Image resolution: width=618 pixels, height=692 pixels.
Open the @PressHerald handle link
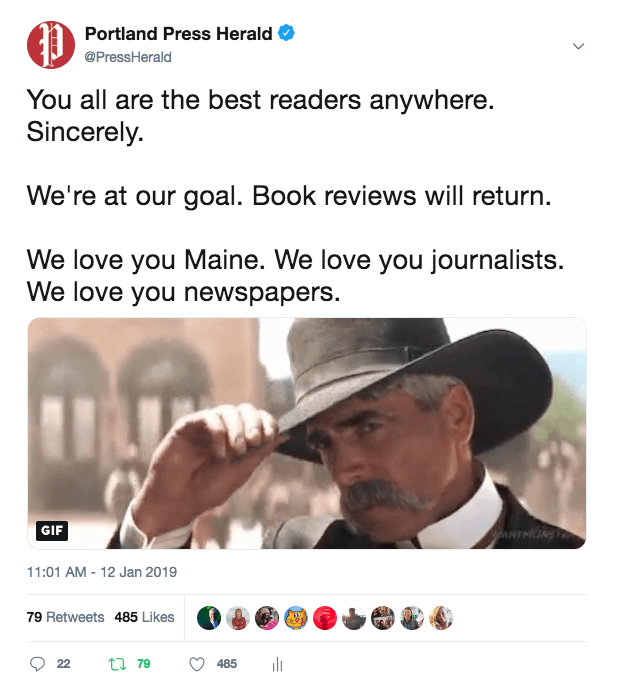(x=128, y=57)
